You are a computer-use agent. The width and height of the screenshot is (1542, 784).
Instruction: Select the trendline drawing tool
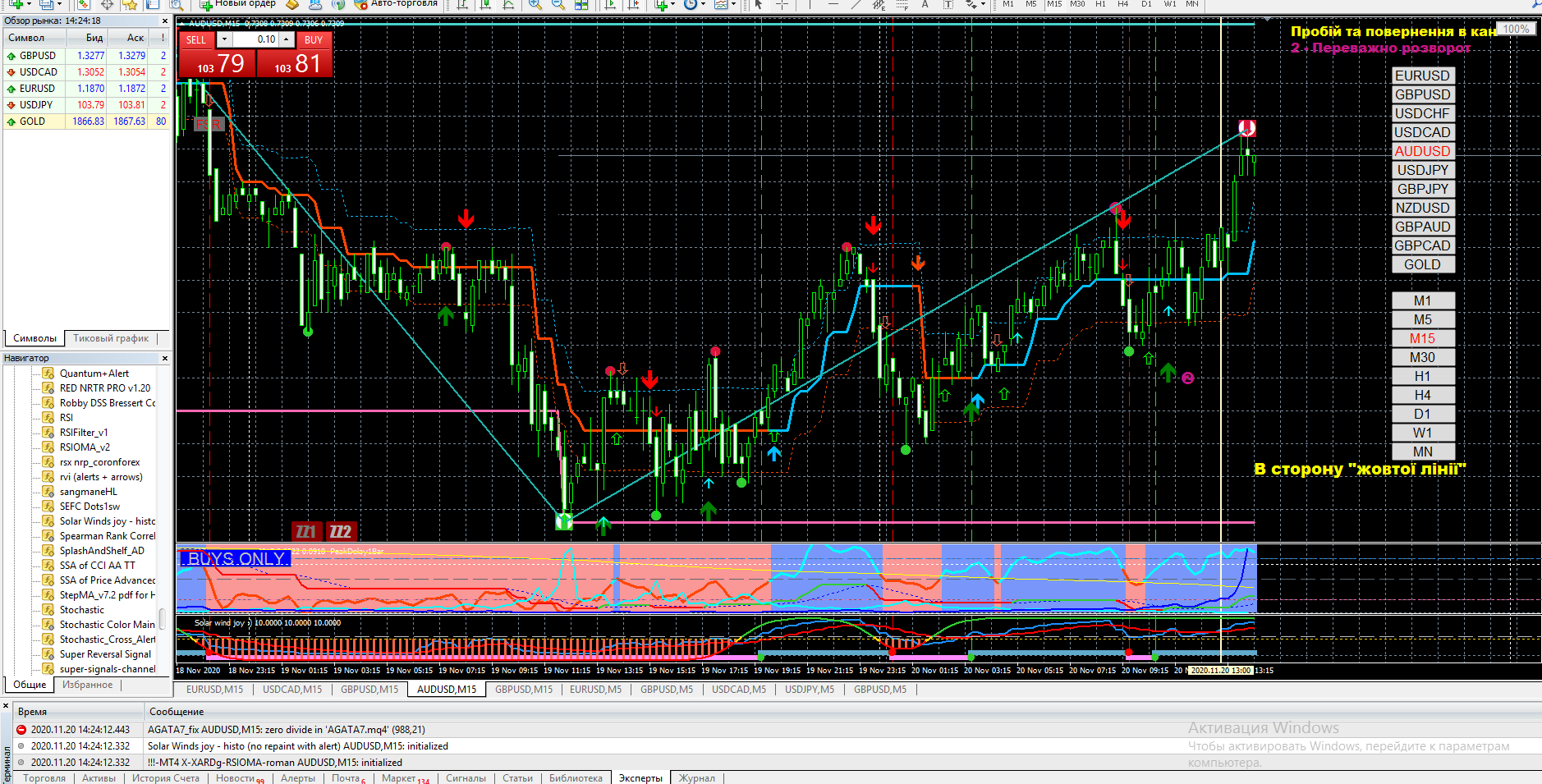(x=856, y=4)
